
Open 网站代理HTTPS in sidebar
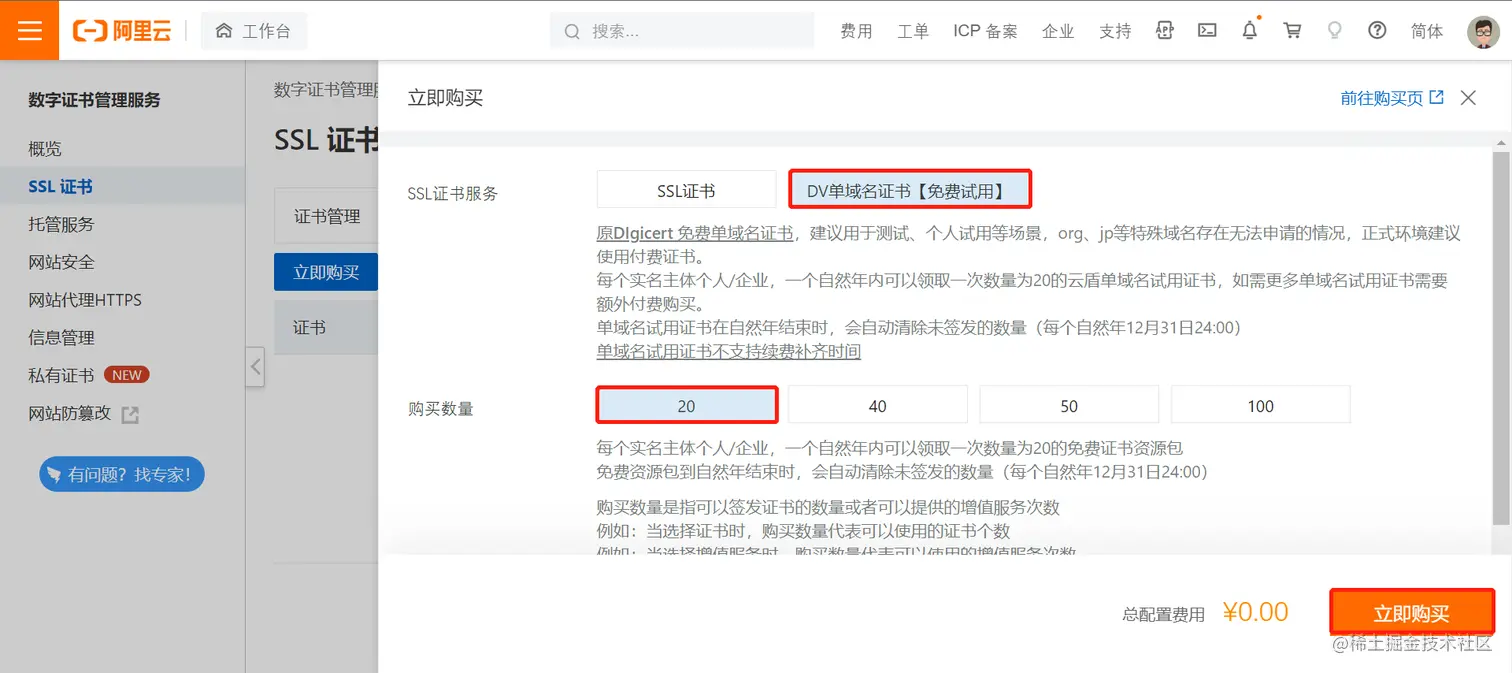[85, 300]
